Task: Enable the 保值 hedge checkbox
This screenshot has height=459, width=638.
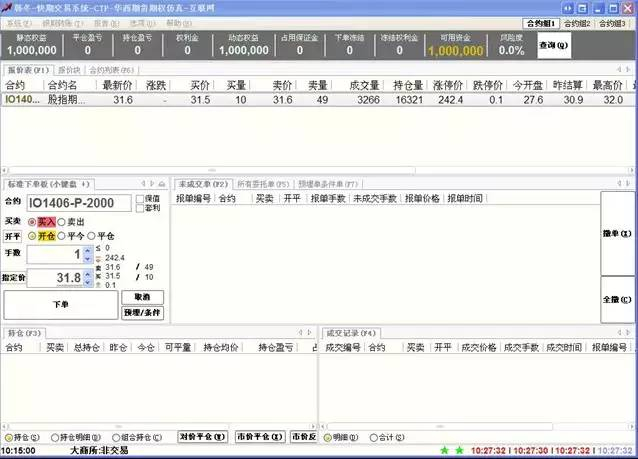Action: point(140,199)
